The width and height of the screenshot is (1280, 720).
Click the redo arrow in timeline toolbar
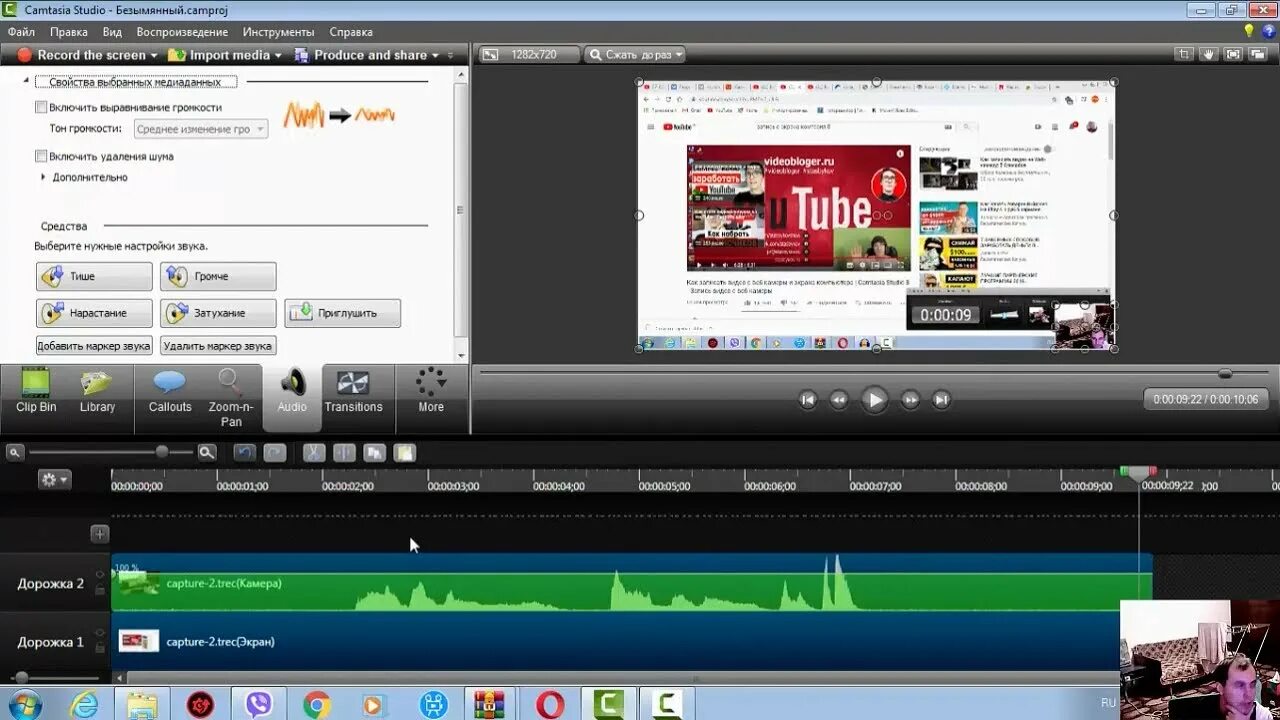pos(275,453)
